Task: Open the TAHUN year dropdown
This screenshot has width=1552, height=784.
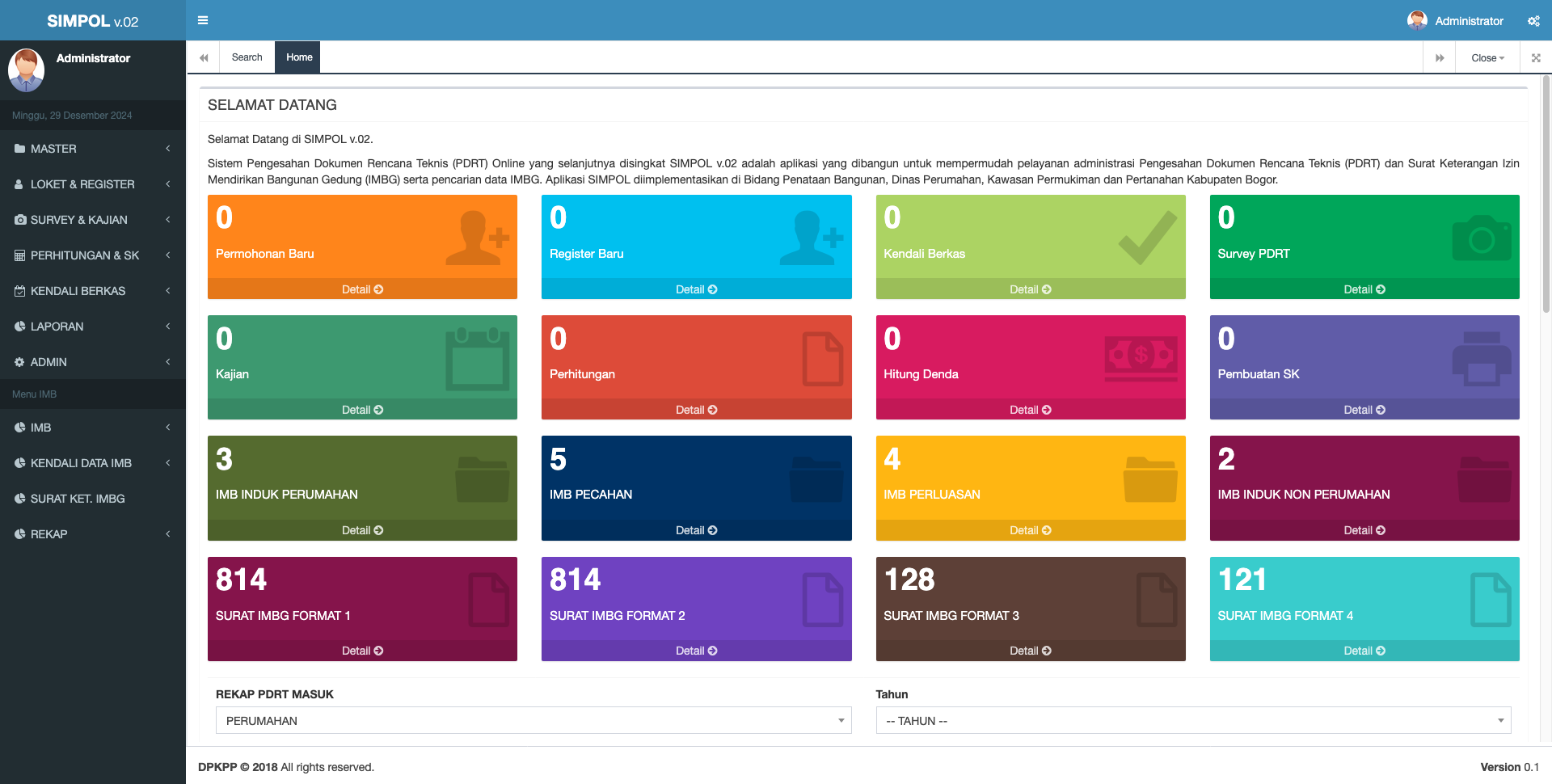Action: (x=1193, y=720)
